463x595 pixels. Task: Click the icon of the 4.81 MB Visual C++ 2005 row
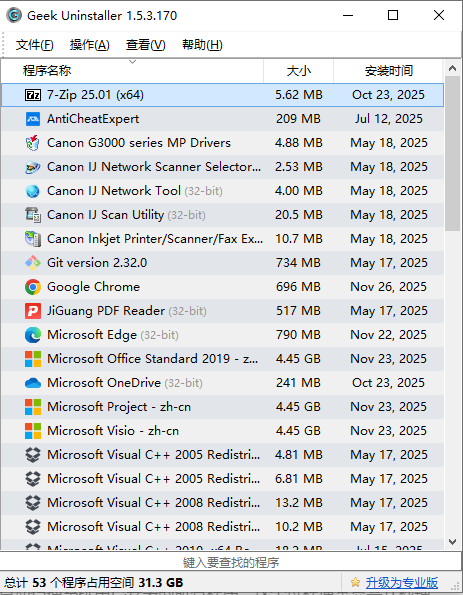[33, 455]
